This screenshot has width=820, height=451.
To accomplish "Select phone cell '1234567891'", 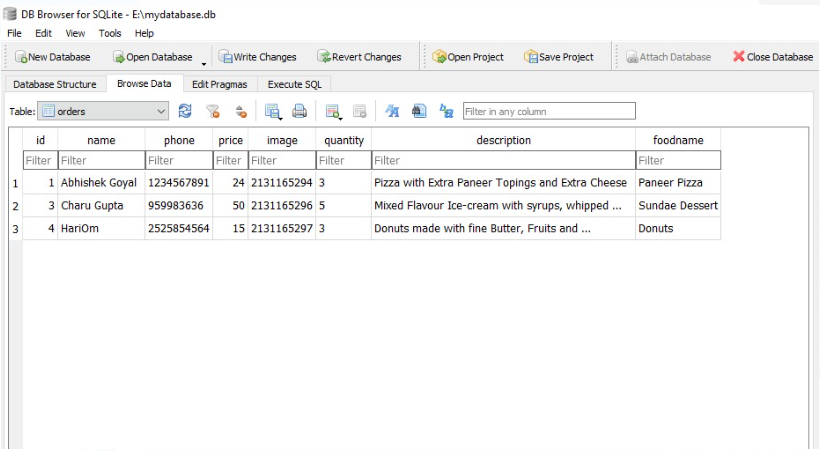I will (179, 183).
